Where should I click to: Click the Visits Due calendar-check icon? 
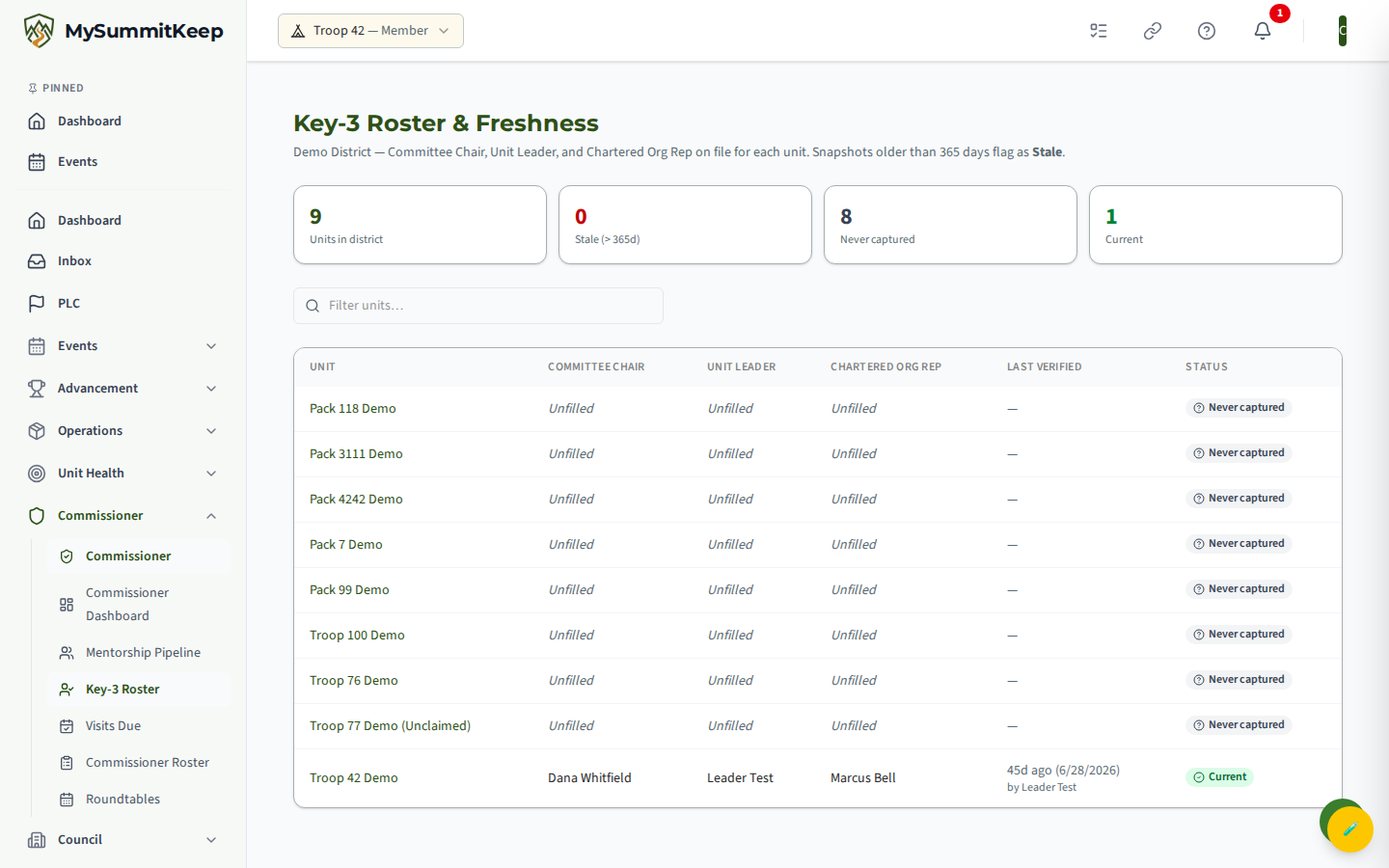click(x=67, y=726)
